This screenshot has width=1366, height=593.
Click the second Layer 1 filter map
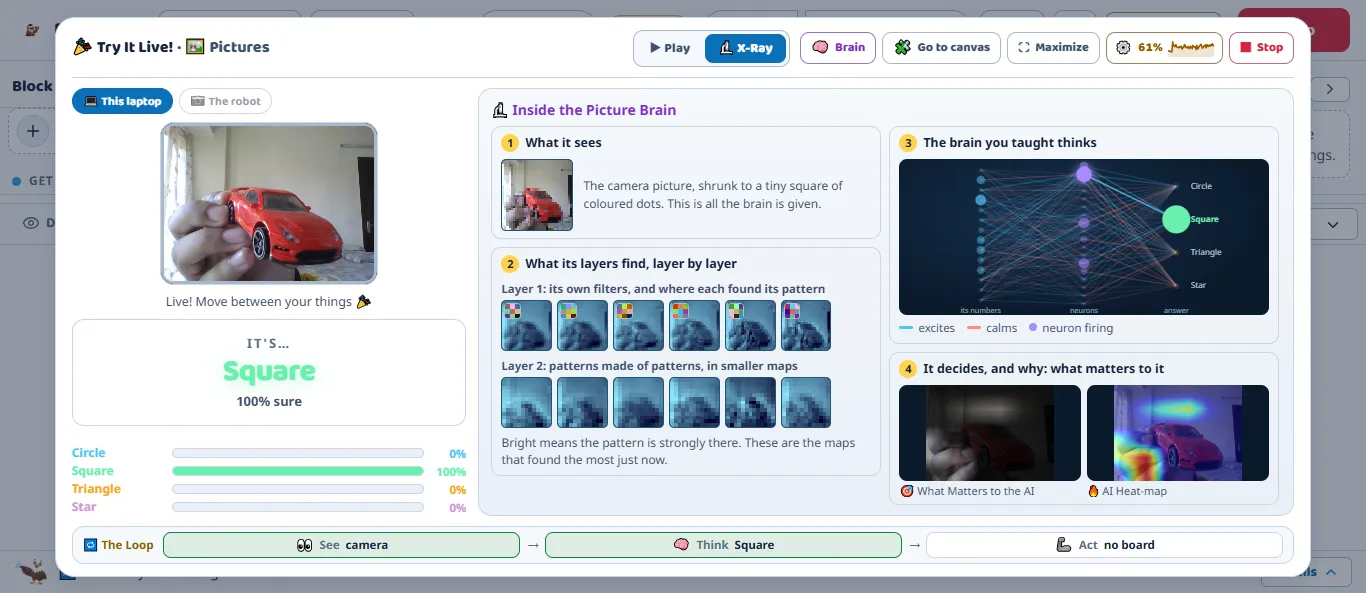point(582,325)
